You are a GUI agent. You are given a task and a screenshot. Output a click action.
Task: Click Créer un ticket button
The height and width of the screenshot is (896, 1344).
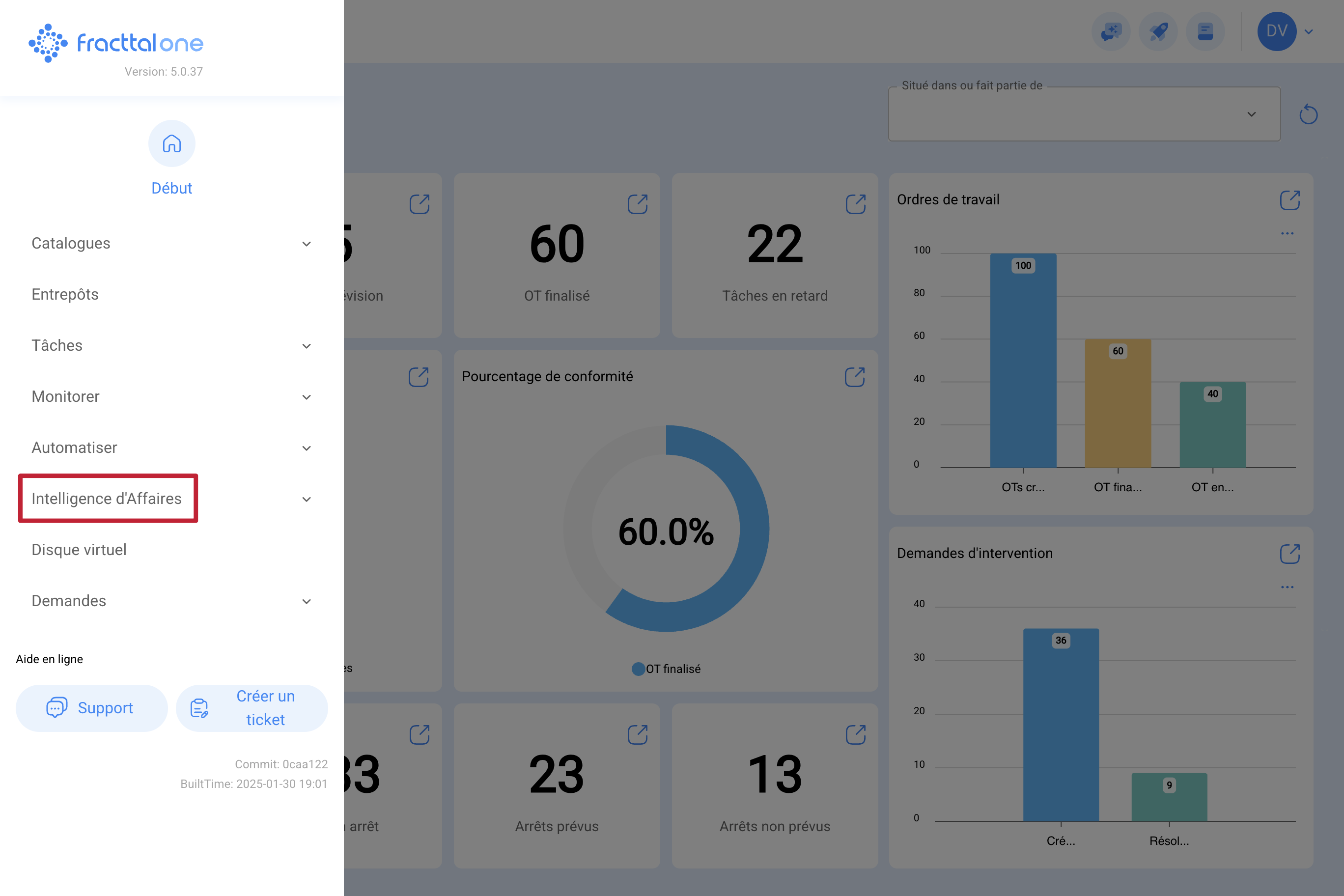(x=252, y=708)
